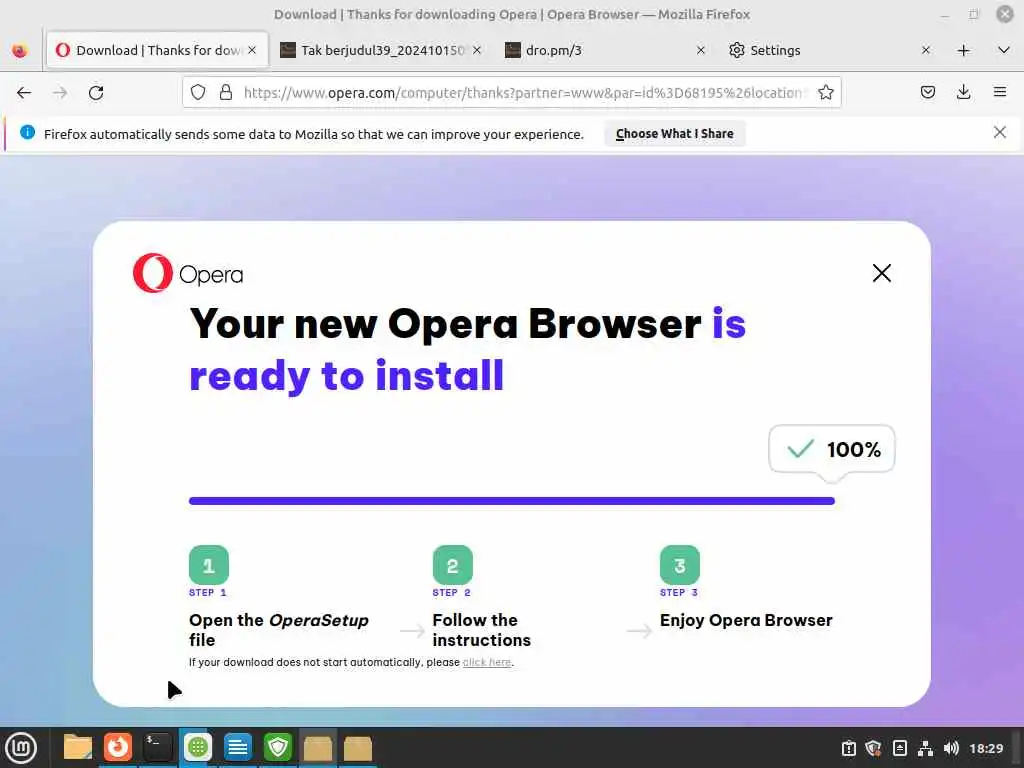Screen dimensions: 1024x768
Task: Open the update manager shield tray icon
Action: click(x=873, y=748)
